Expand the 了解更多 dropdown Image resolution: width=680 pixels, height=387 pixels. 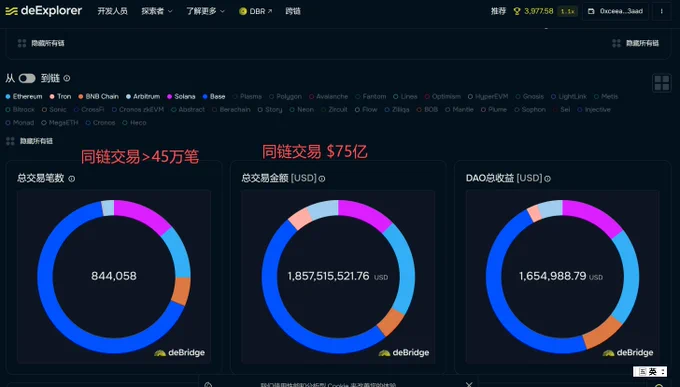205,11
